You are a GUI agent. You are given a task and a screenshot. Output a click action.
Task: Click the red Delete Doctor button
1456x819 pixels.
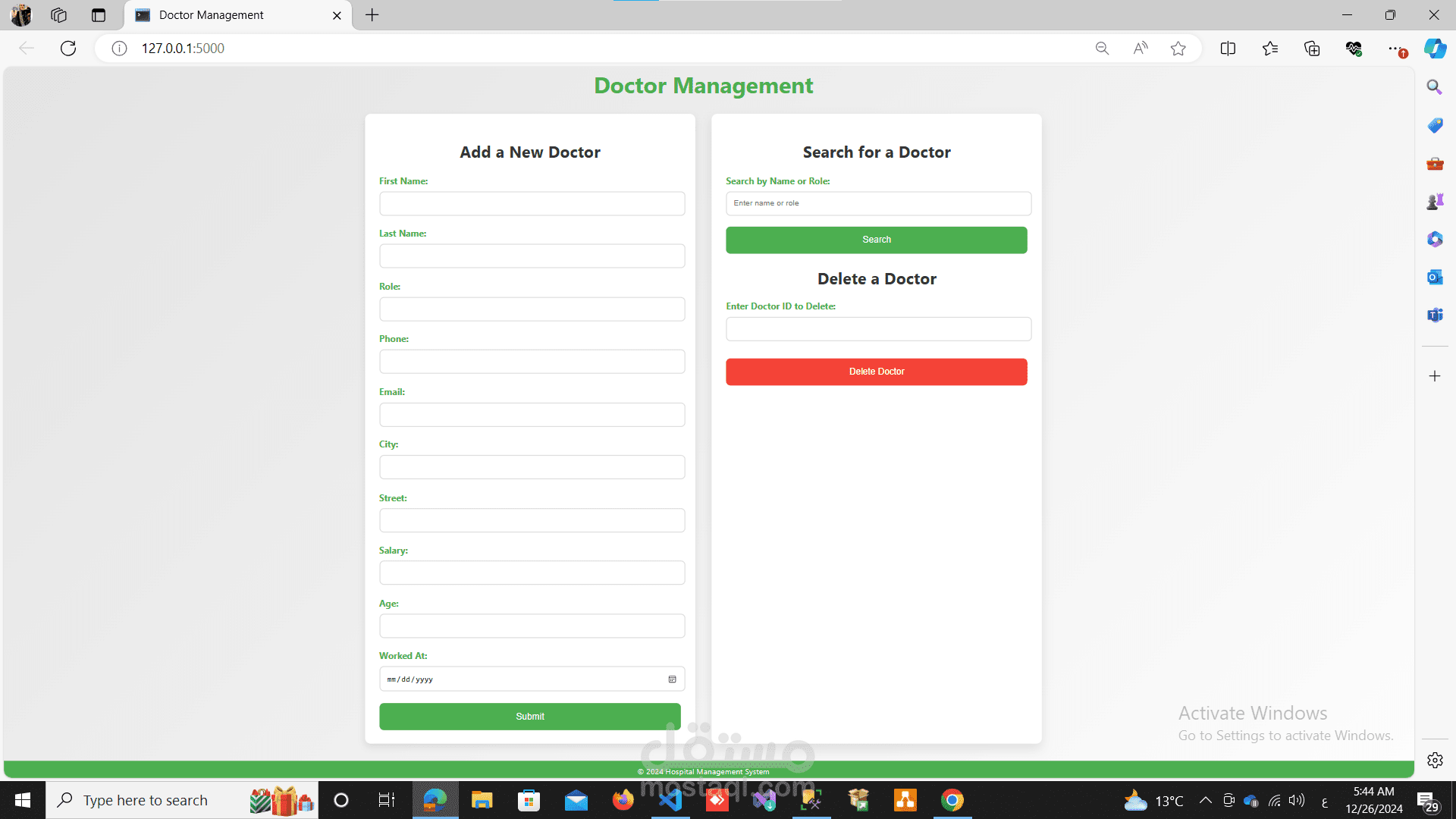coord(877,372)
